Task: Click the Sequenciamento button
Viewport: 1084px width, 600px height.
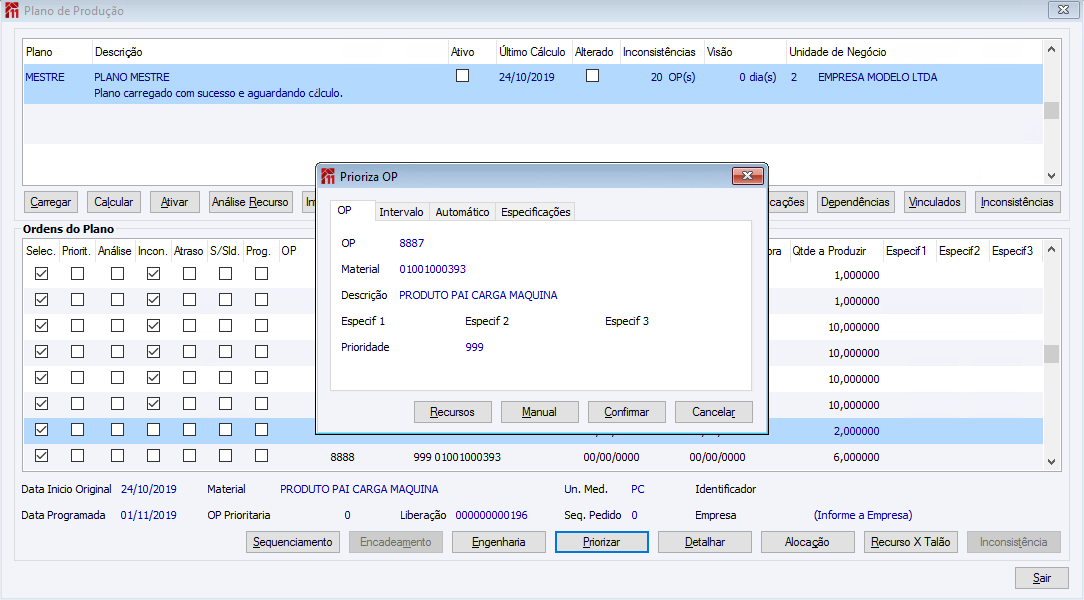Action: (x=292, y=542)
